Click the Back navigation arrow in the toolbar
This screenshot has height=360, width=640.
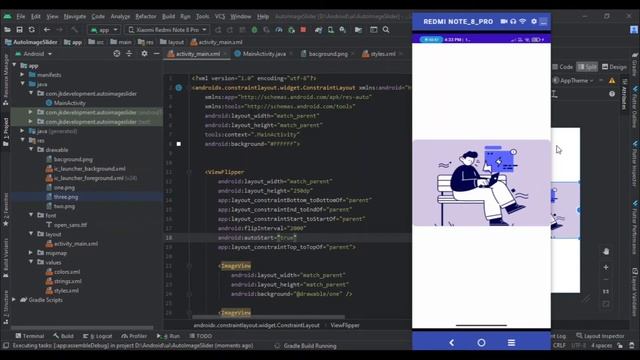tap(47, 30)
